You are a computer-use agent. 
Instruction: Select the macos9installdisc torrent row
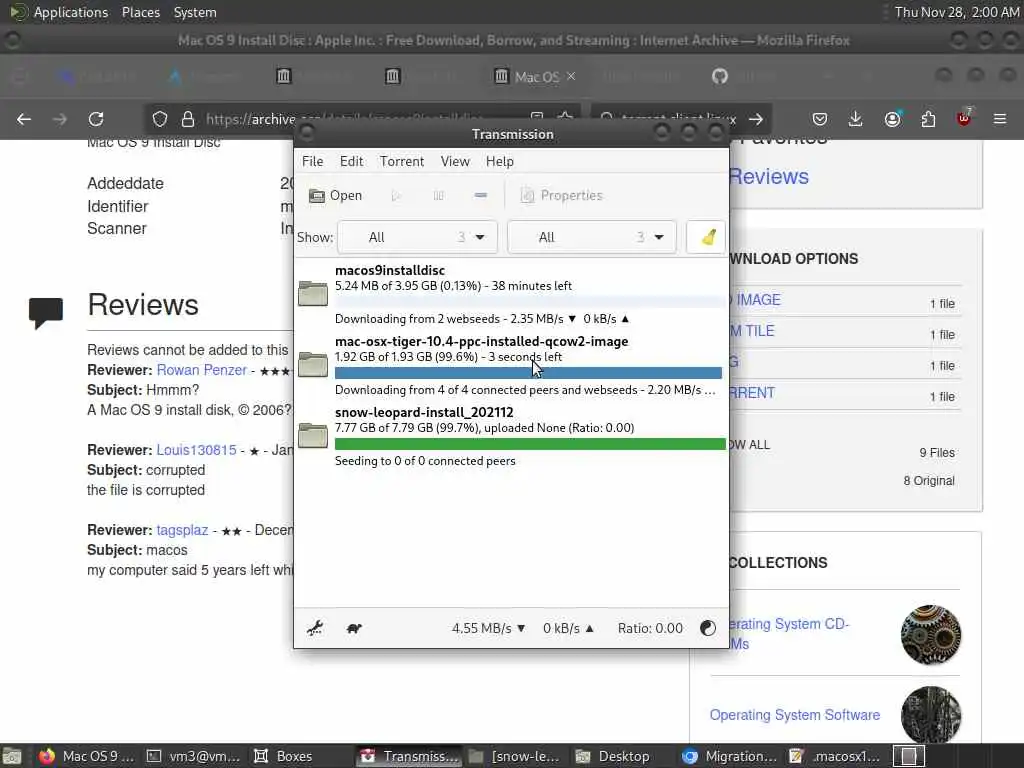coord(511,294)
